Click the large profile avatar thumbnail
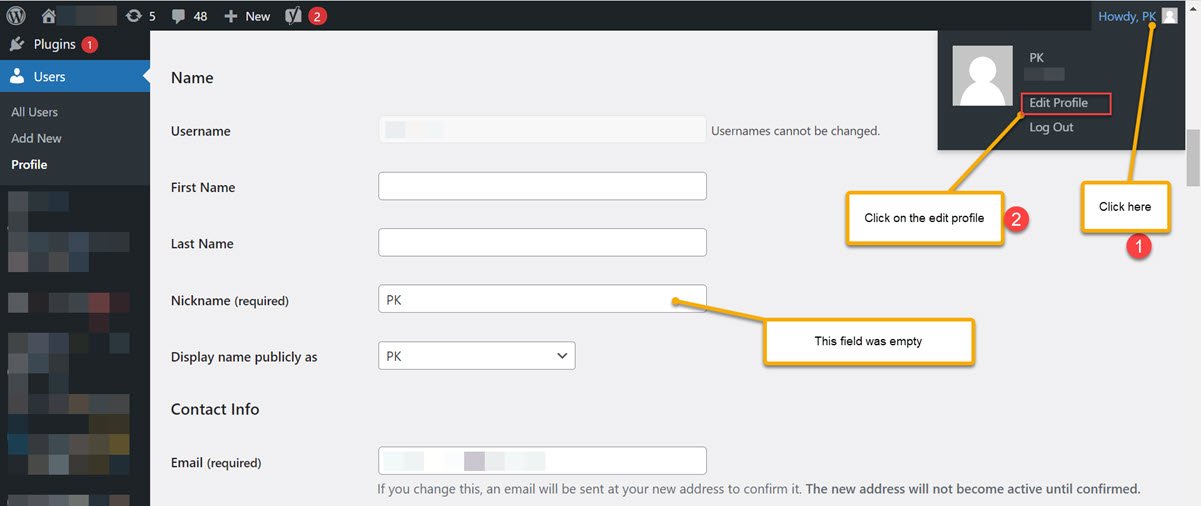Viewport: 1201px width, 506px height. pos(983,76)
